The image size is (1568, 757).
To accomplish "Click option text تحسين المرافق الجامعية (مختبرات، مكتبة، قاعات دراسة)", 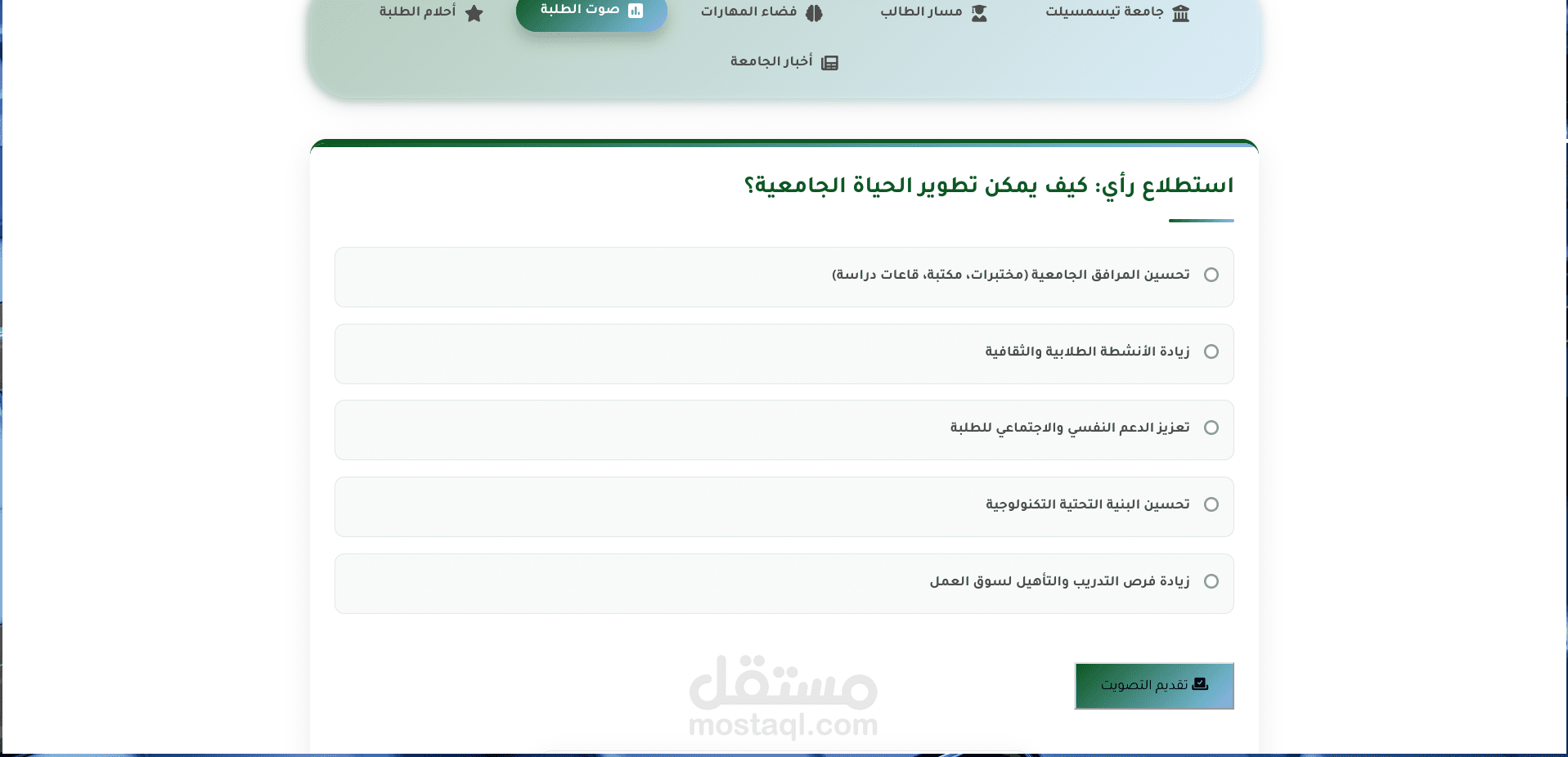I will [x=1011, y=275].
